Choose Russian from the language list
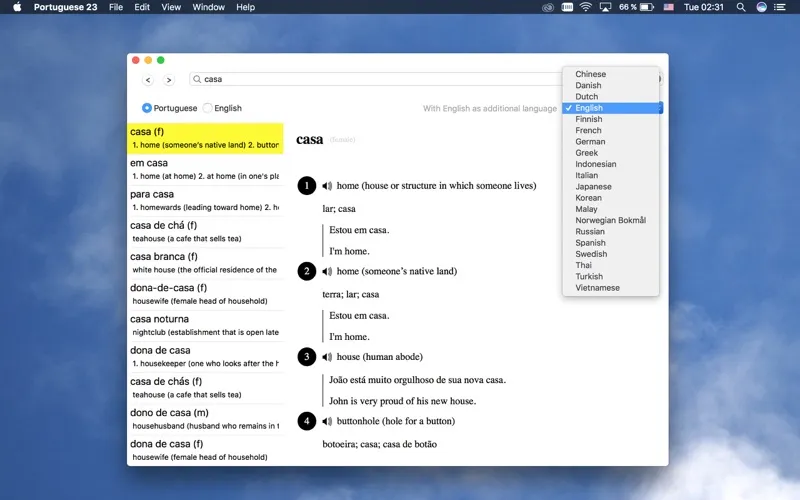The height and width of the screenshot is (500, 800). pos(611,232)
